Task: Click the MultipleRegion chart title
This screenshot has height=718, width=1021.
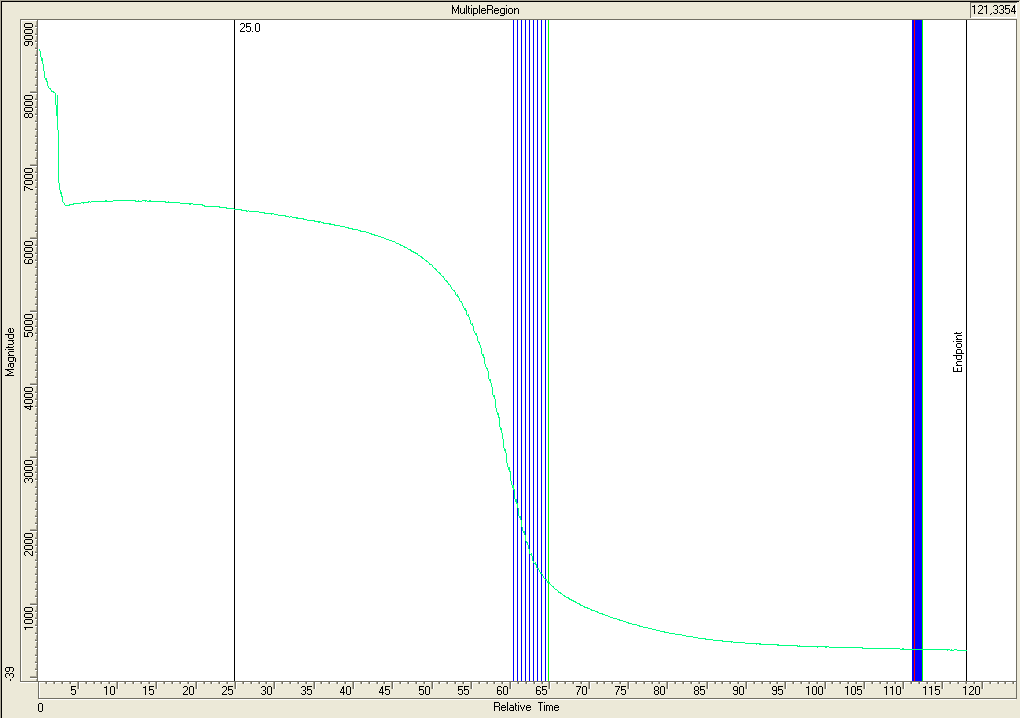Action: click(x=485, y=9)
